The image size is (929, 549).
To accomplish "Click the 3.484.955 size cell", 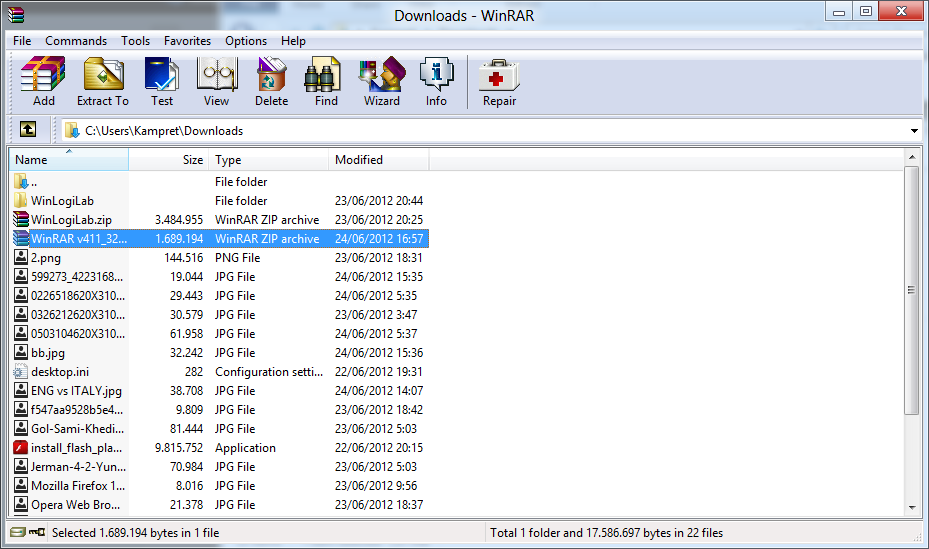I will pyautogui.click(x=179, y=220).
